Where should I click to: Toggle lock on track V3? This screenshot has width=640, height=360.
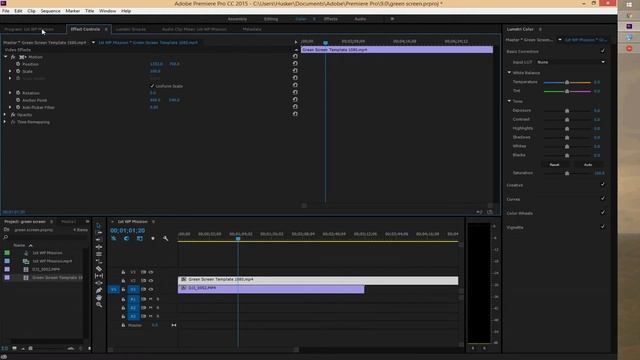[x=123, y=272]
